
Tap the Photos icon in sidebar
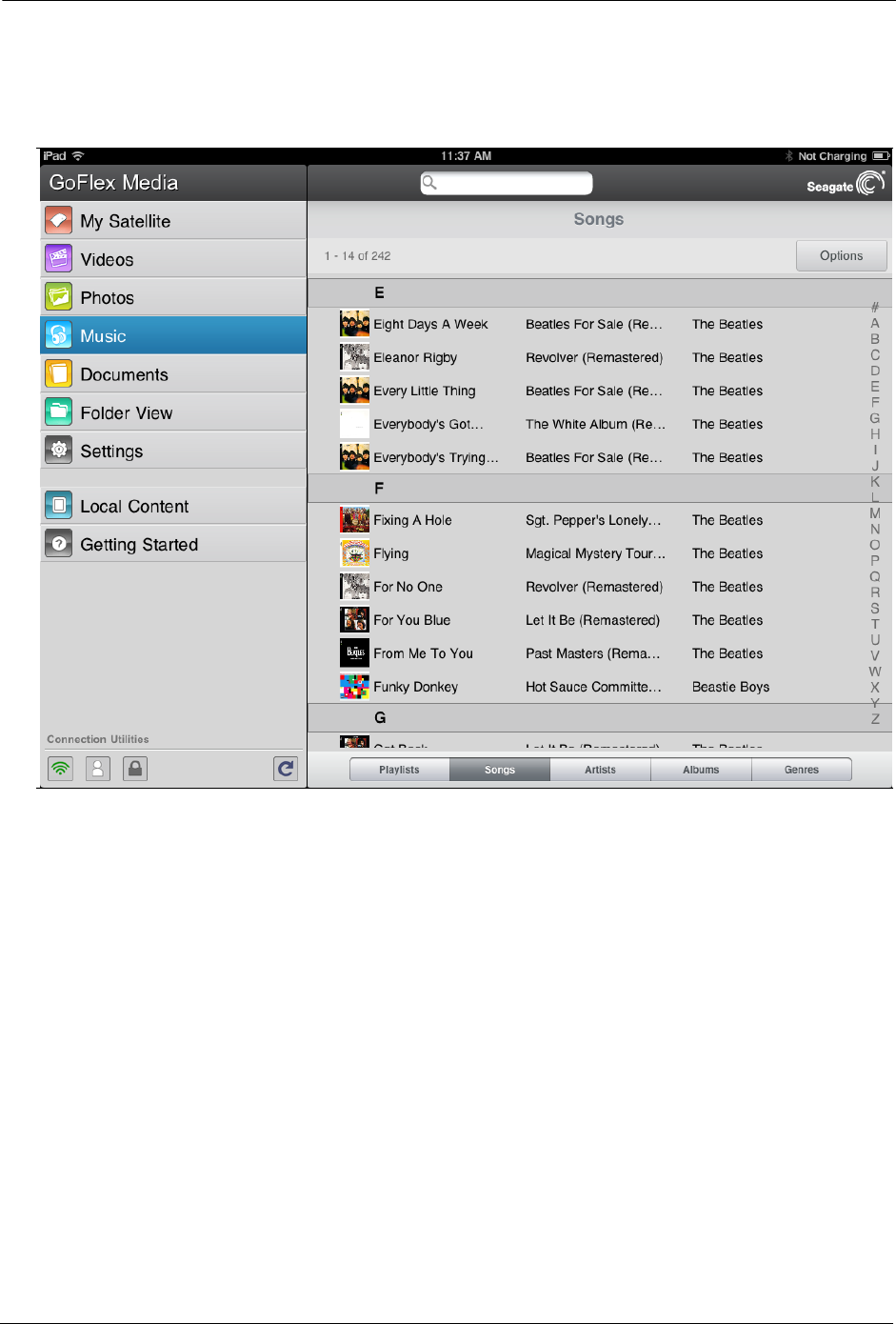59,297
